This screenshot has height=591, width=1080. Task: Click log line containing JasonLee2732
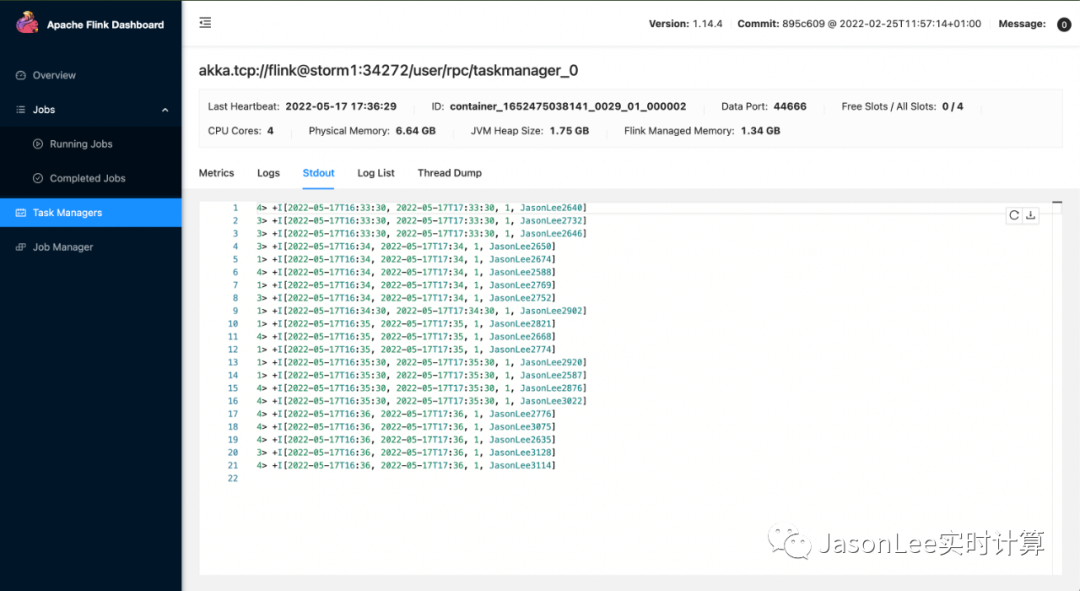[422, 221]
